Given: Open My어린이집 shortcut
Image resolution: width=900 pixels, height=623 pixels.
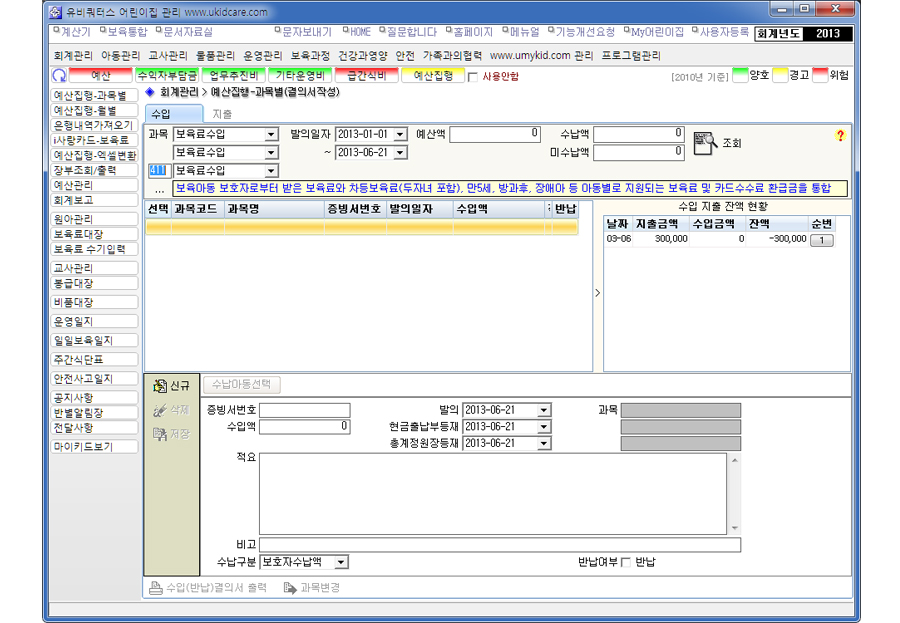Looking at the screenshot, I should [x=653, y=32].
